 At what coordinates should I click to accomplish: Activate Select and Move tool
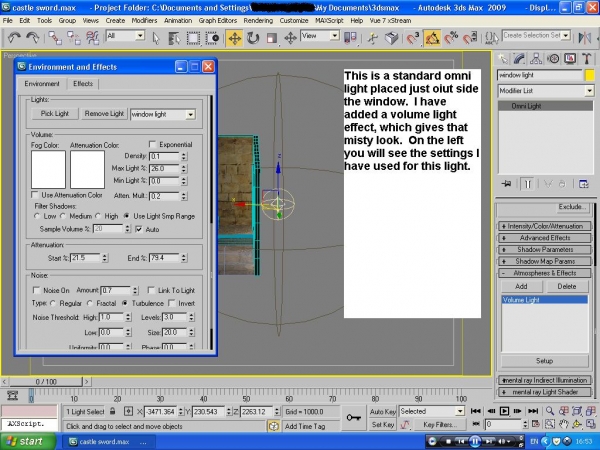234,38
